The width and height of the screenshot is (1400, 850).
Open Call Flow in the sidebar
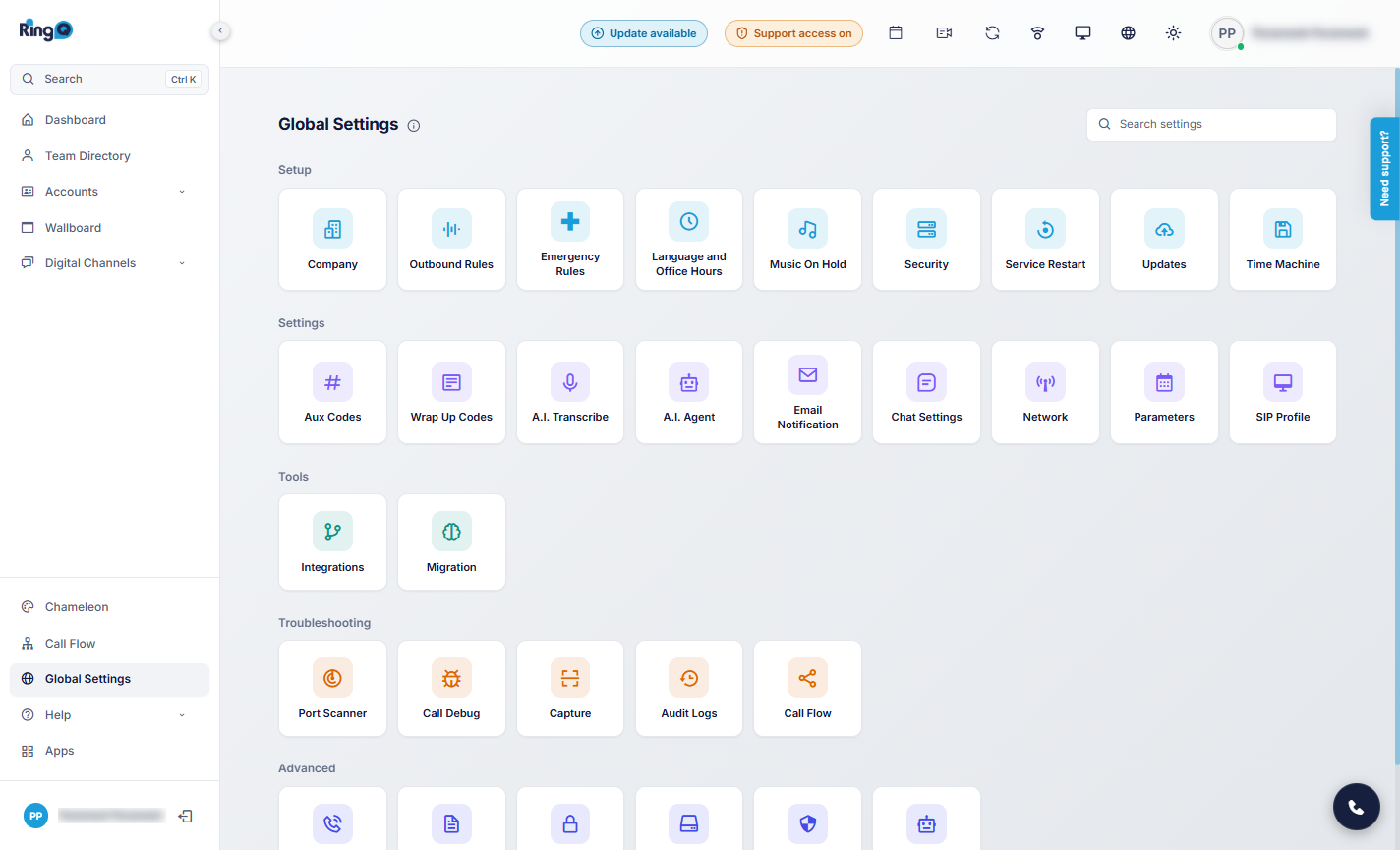pos(109,644)
